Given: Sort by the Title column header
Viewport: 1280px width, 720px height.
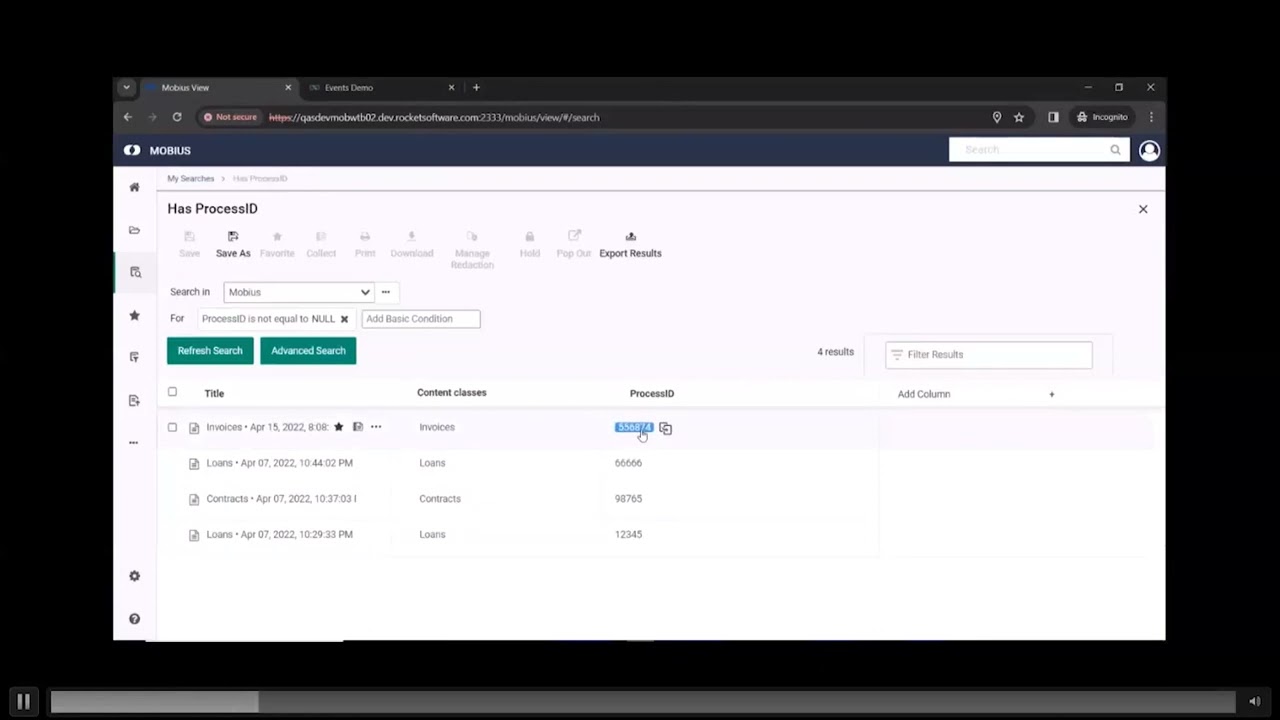Looking at the screenshot, I should [x=214, y=394].
